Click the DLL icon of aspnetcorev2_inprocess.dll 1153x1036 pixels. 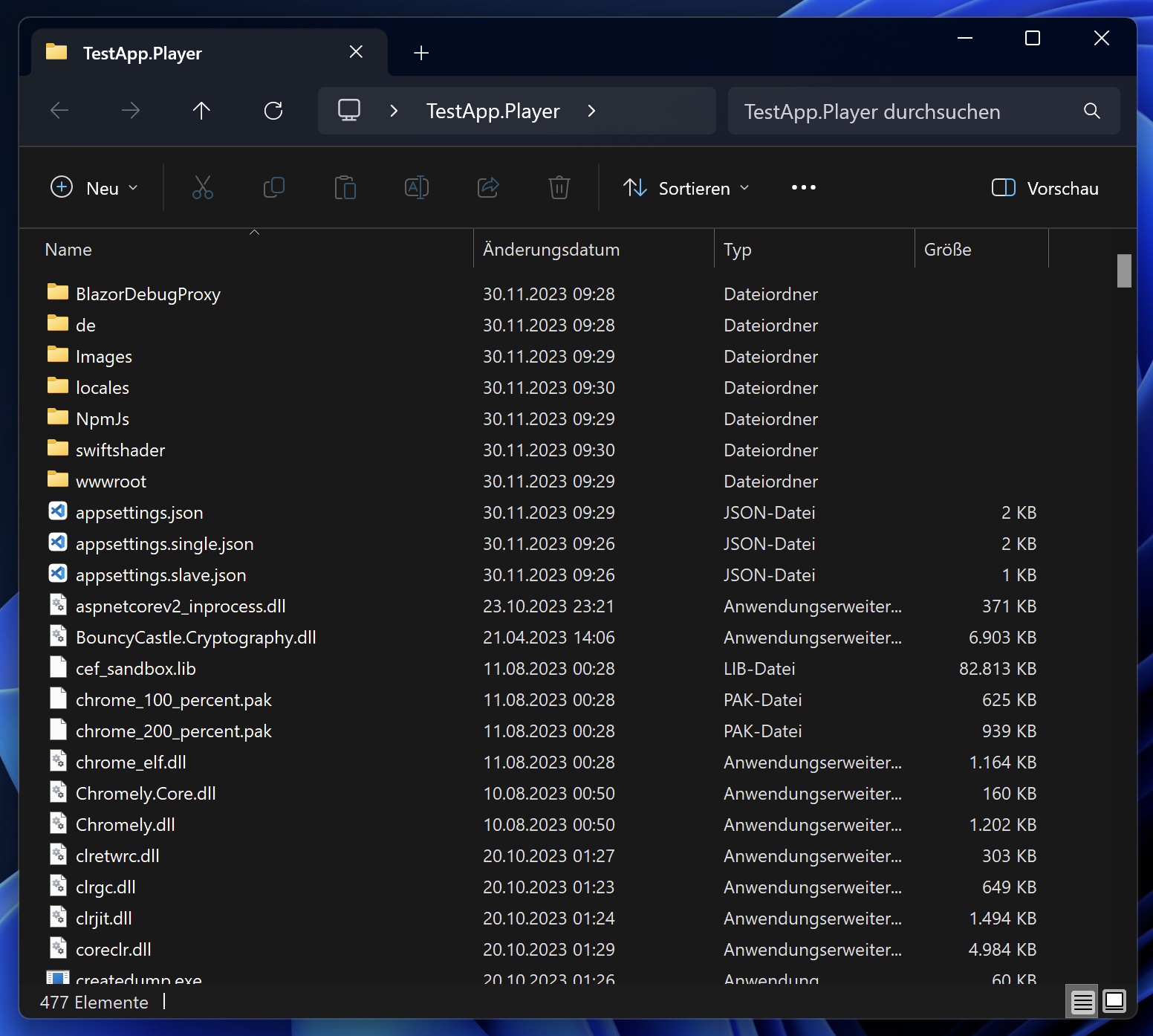[x=58, y=605]
